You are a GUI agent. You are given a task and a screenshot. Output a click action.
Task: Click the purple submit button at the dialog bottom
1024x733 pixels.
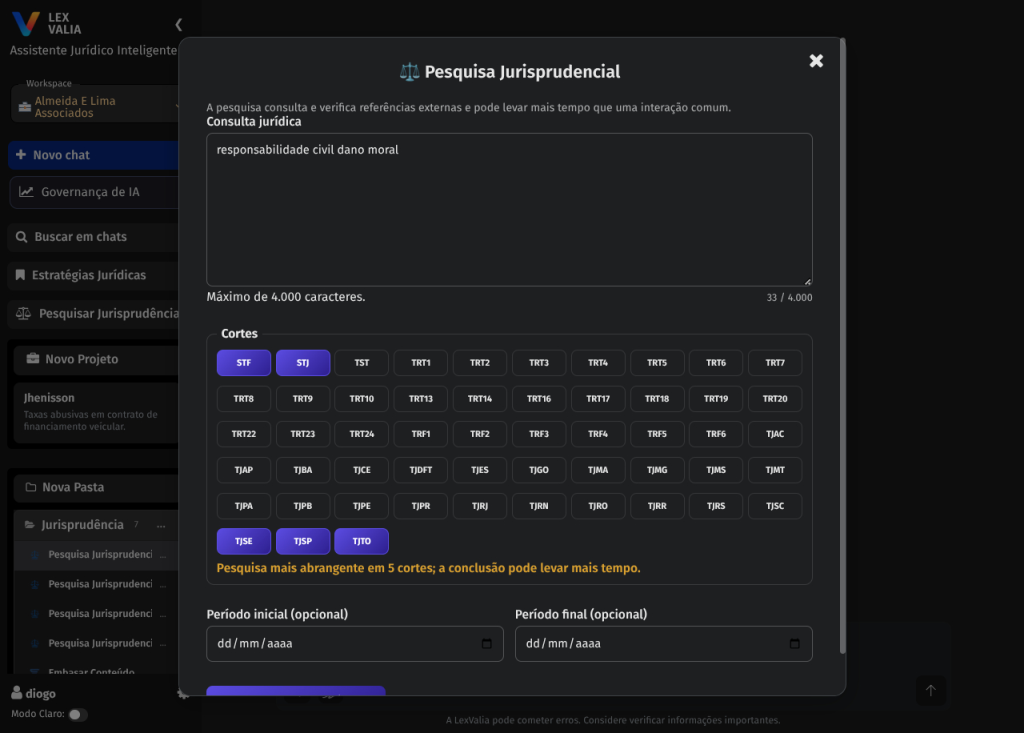click(296, 691)
